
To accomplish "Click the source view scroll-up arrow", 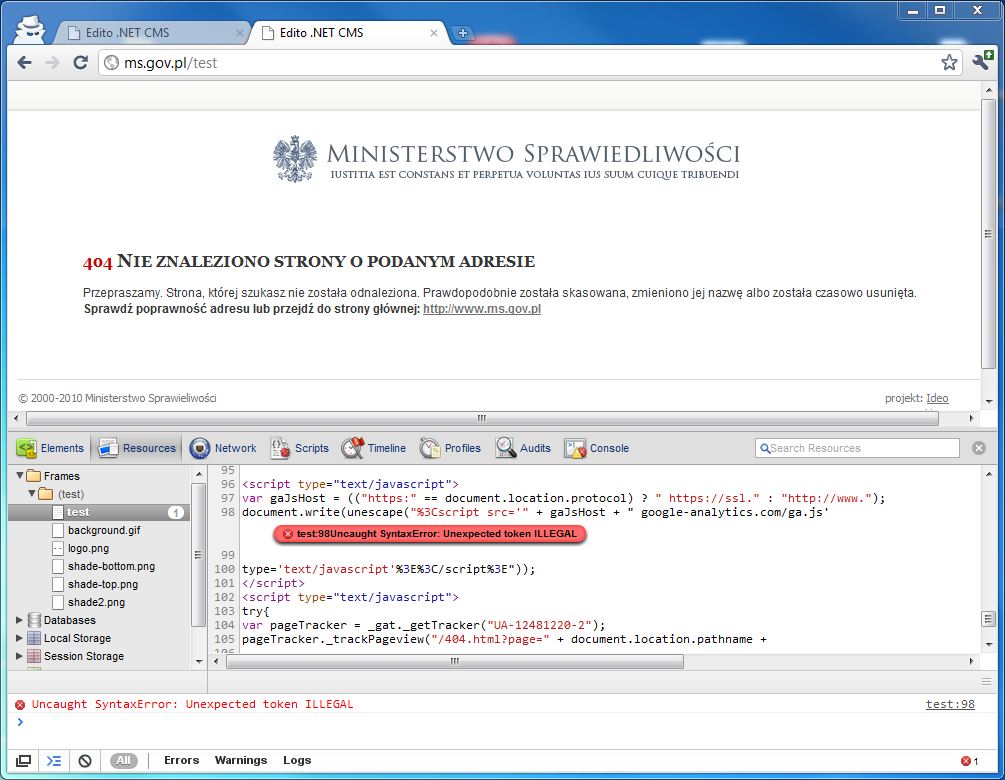I will click(x=988, y=474).
